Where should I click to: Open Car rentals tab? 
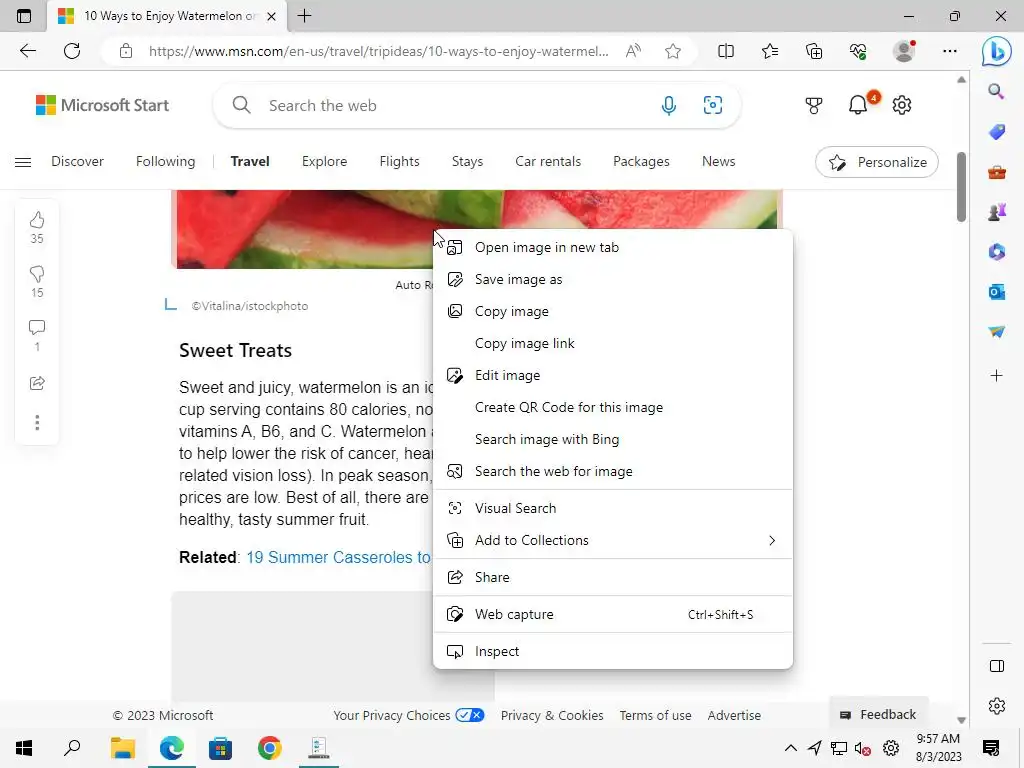tap(548, 161)
